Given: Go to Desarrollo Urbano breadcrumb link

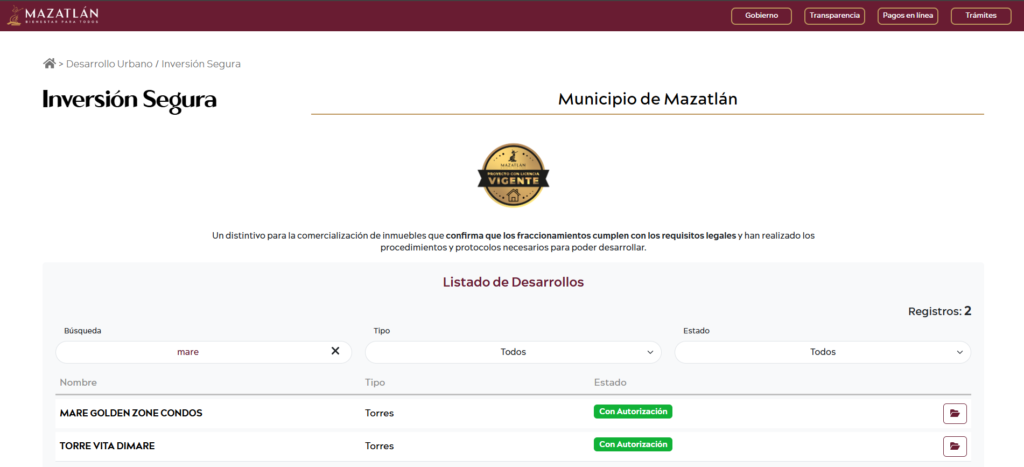Looking at the screenshot, I should (x=109, y=64).
